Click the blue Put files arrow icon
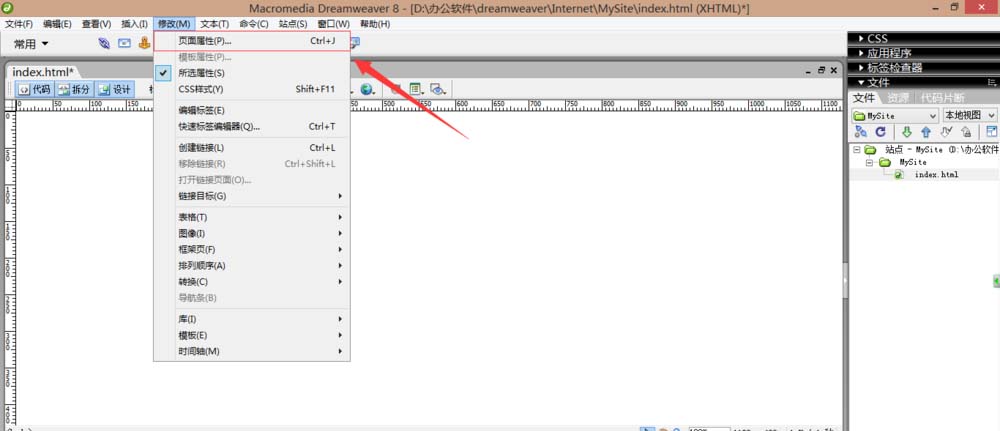Viewport: 1000px width, 431px height. click(926, 132)
